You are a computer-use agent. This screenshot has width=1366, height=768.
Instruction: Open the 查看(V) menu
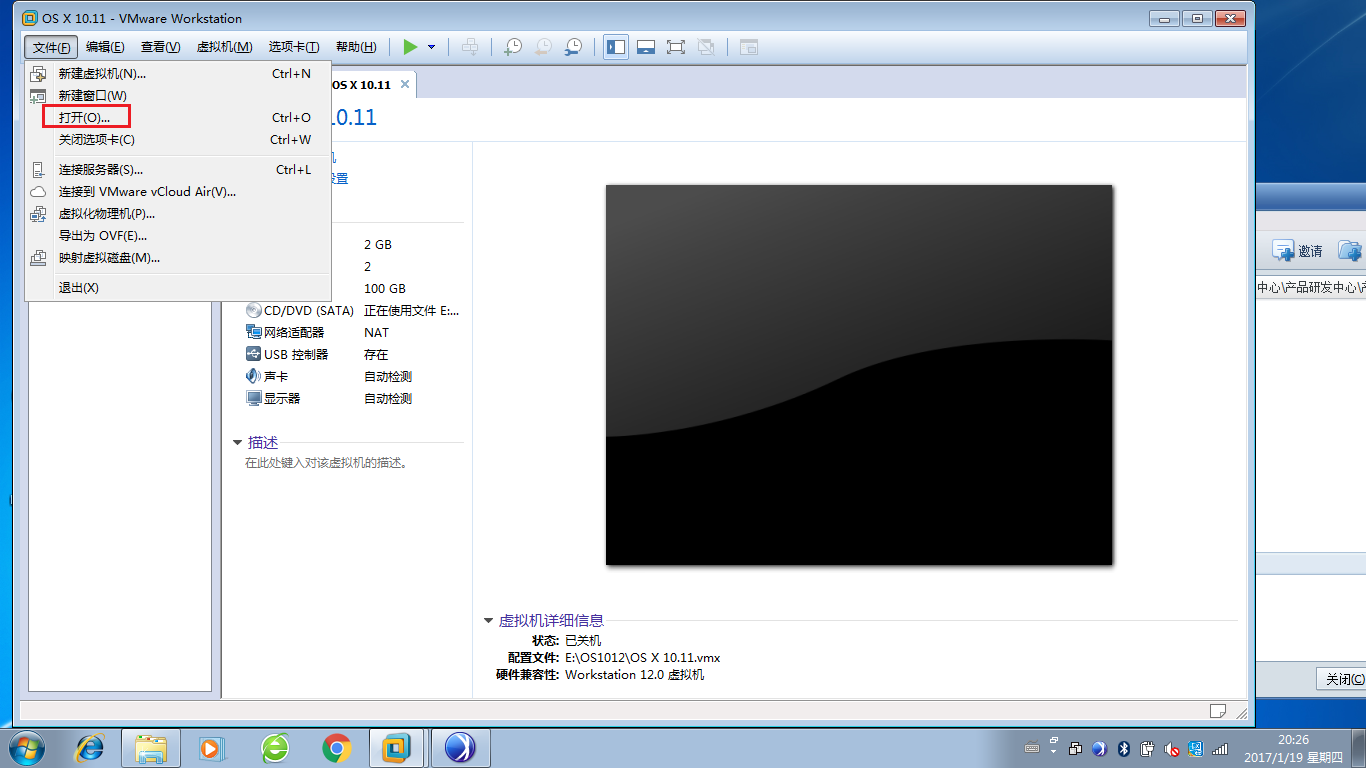[x=160, y=47]
